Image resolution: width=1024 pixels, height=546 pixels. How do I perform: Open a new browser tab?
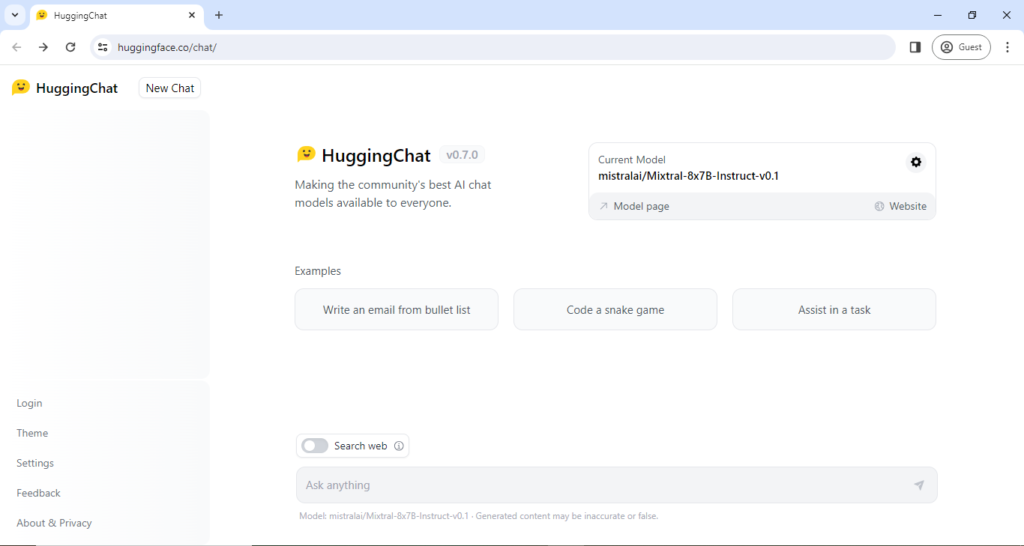219,15
